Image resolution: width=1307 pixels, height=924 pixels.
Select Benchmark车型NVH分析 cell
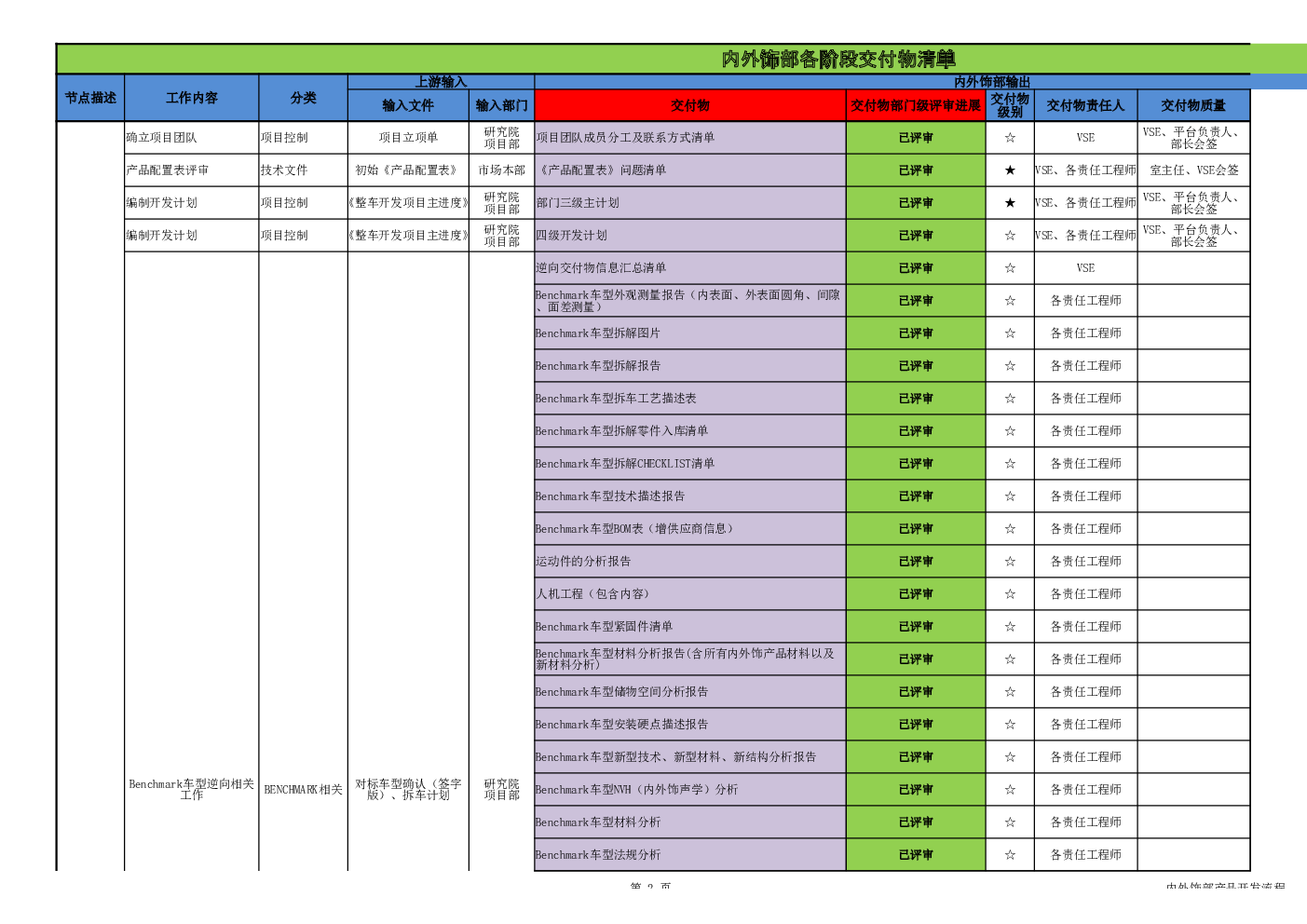690,790
